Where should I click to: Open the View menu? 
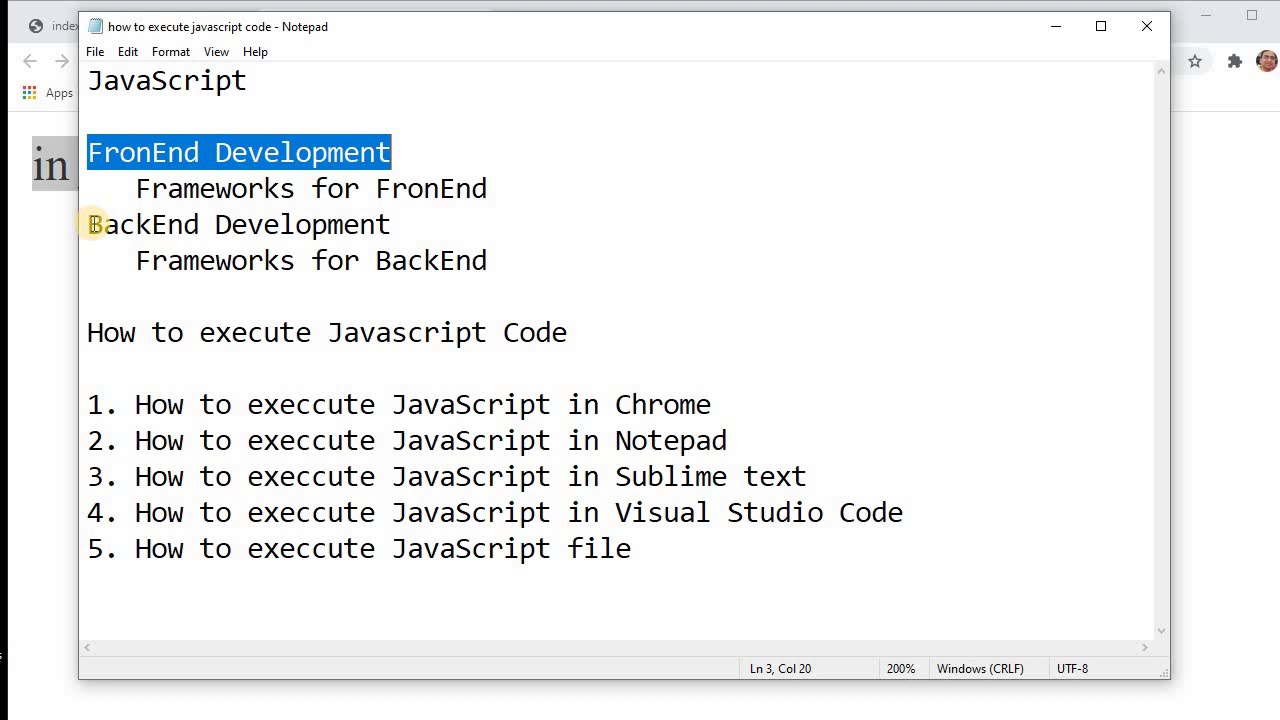[216, 51]
